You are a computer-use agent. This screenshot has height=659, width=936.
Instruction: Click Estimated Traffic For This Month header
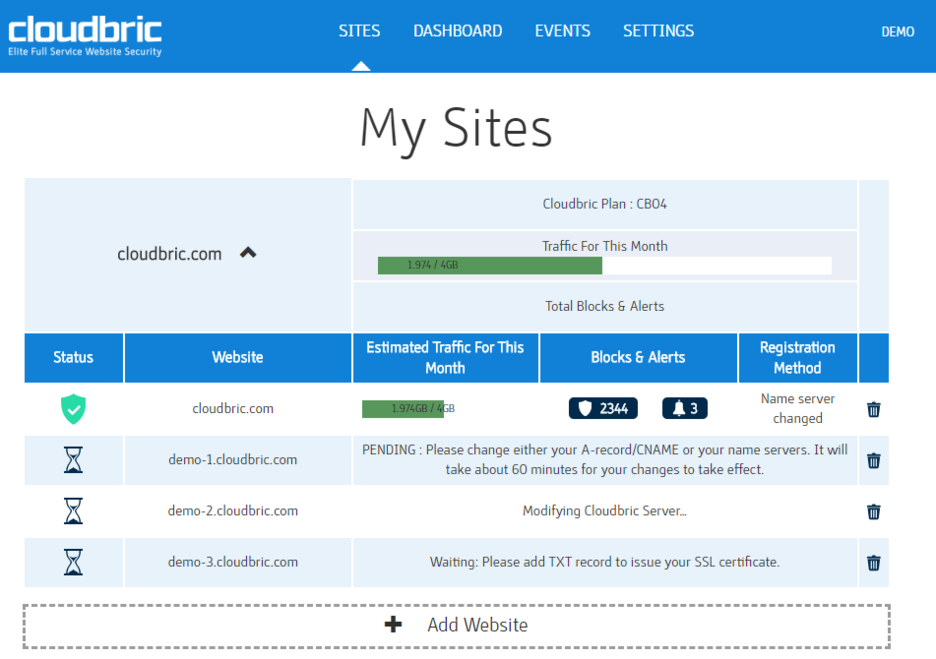(445, 358)
